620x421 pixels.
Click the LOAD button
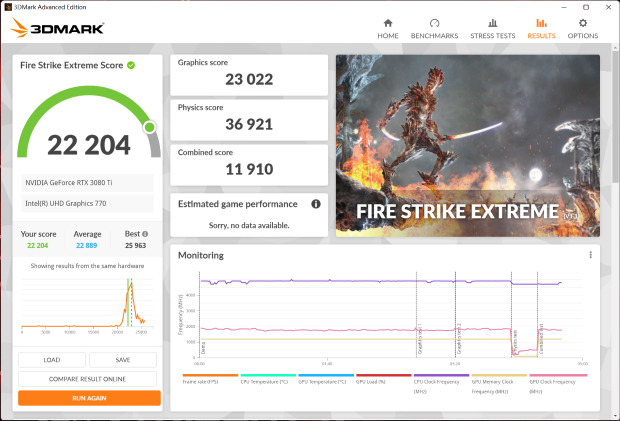click(x=52, y=360)
